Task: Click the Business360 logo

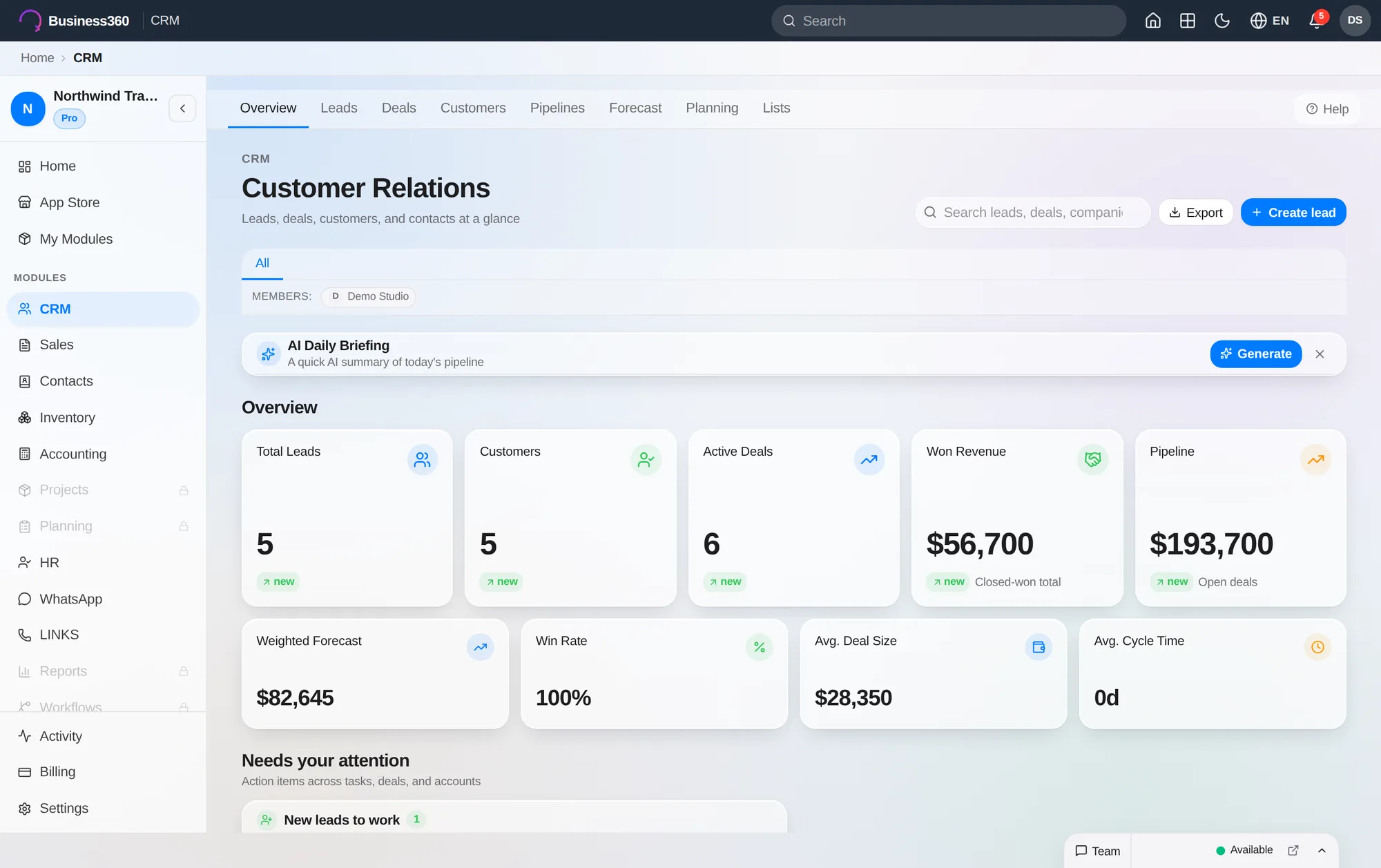Action: click(x=74, y=21)
